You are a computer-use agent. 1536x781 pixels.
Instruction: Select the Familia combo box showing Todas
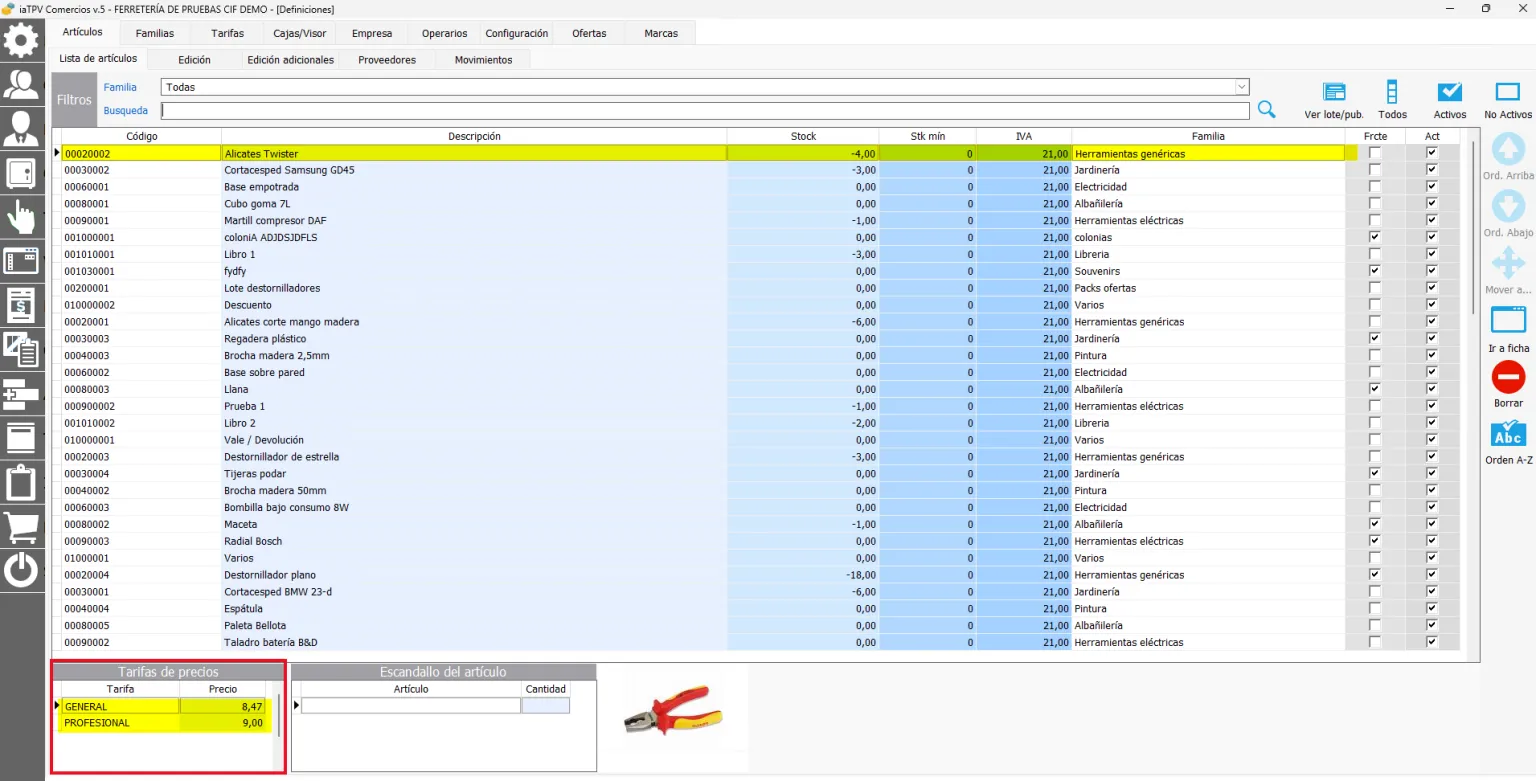(x=705, y=87)
